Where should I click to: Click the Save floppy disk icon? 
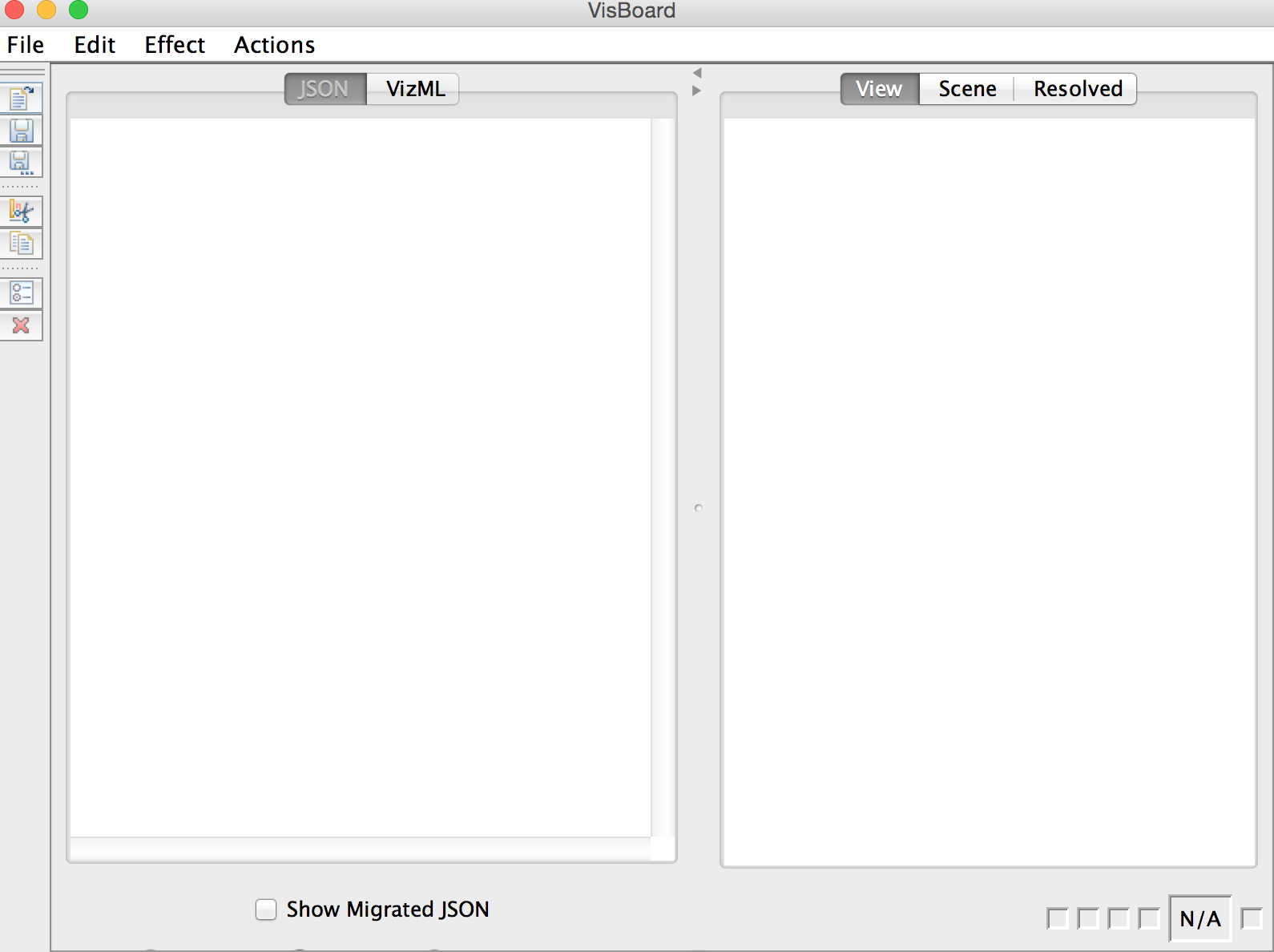click(x=21, y=131)
